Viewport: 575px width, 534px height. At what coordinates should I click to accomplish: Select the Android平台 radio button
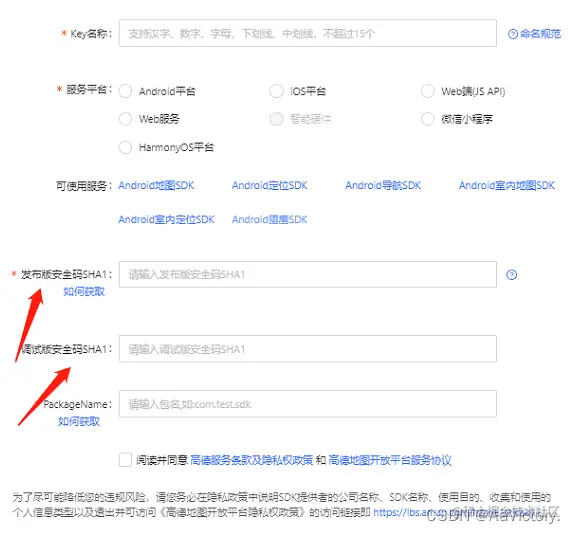tap(125, 91)
